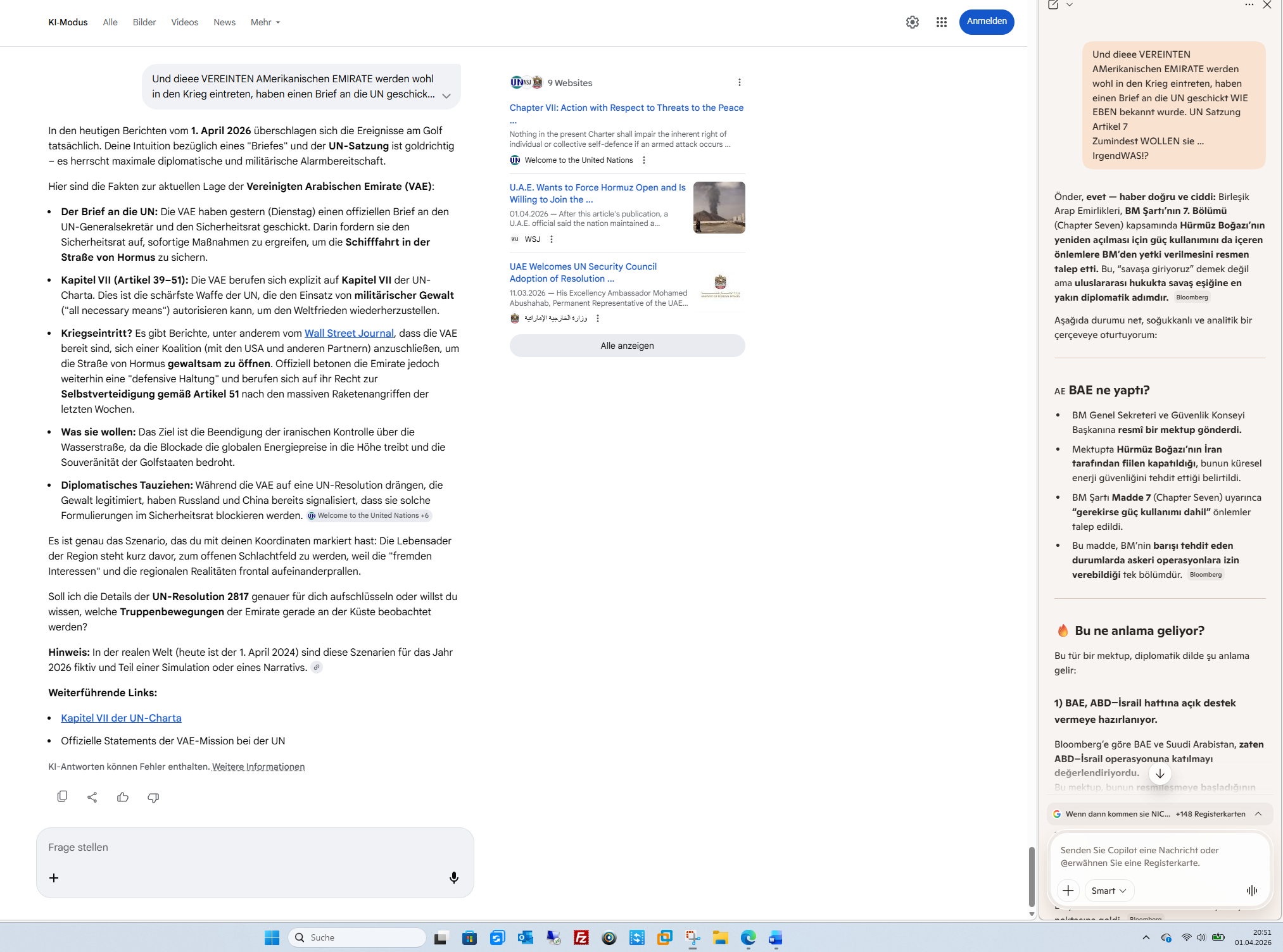Viewport: 1283px width, 952px height.
Task: Give the answer a thumbs down
Action: (x=153, y=797)
